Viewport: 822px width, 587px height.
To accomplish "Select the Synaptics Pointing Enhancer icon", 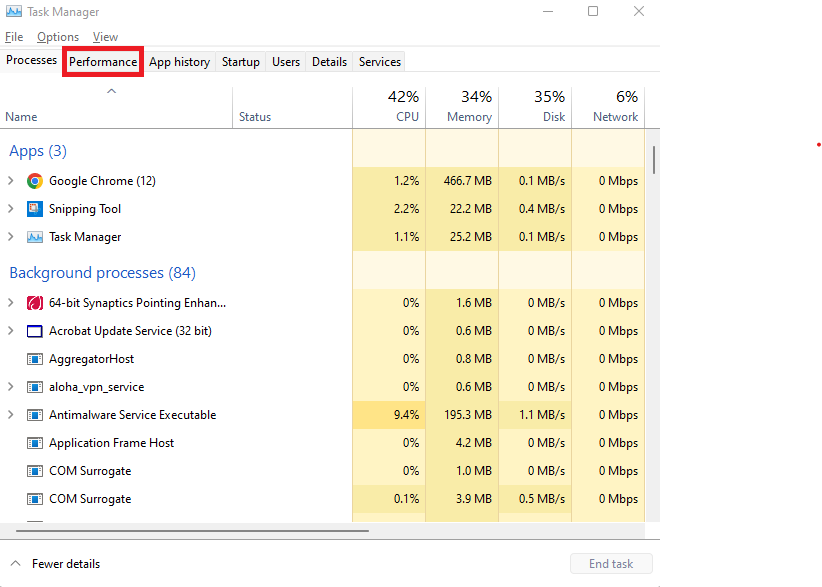I will [35, 303].
